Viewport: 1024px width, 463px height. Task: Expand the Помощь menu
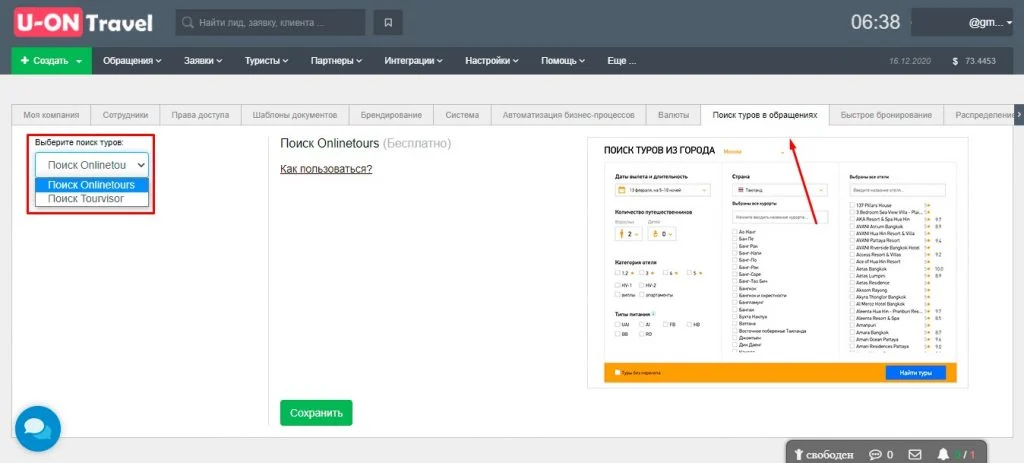tap(563, 61)
